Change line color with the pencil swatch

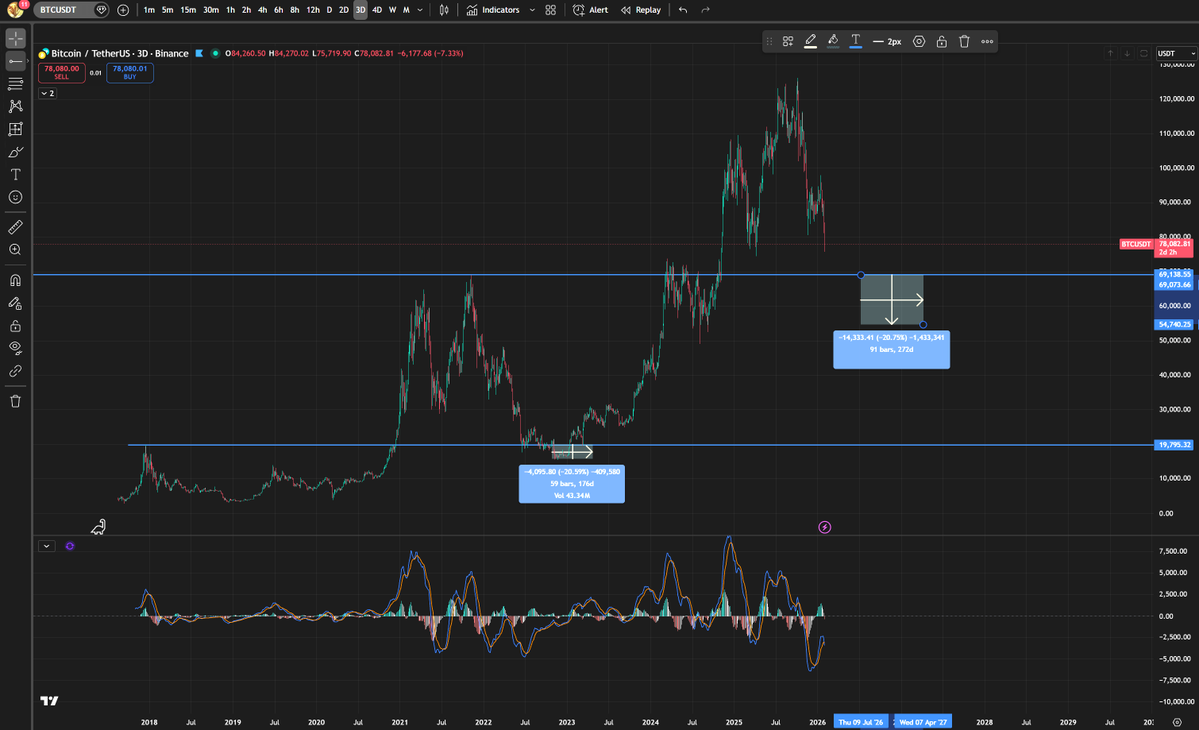811,41
